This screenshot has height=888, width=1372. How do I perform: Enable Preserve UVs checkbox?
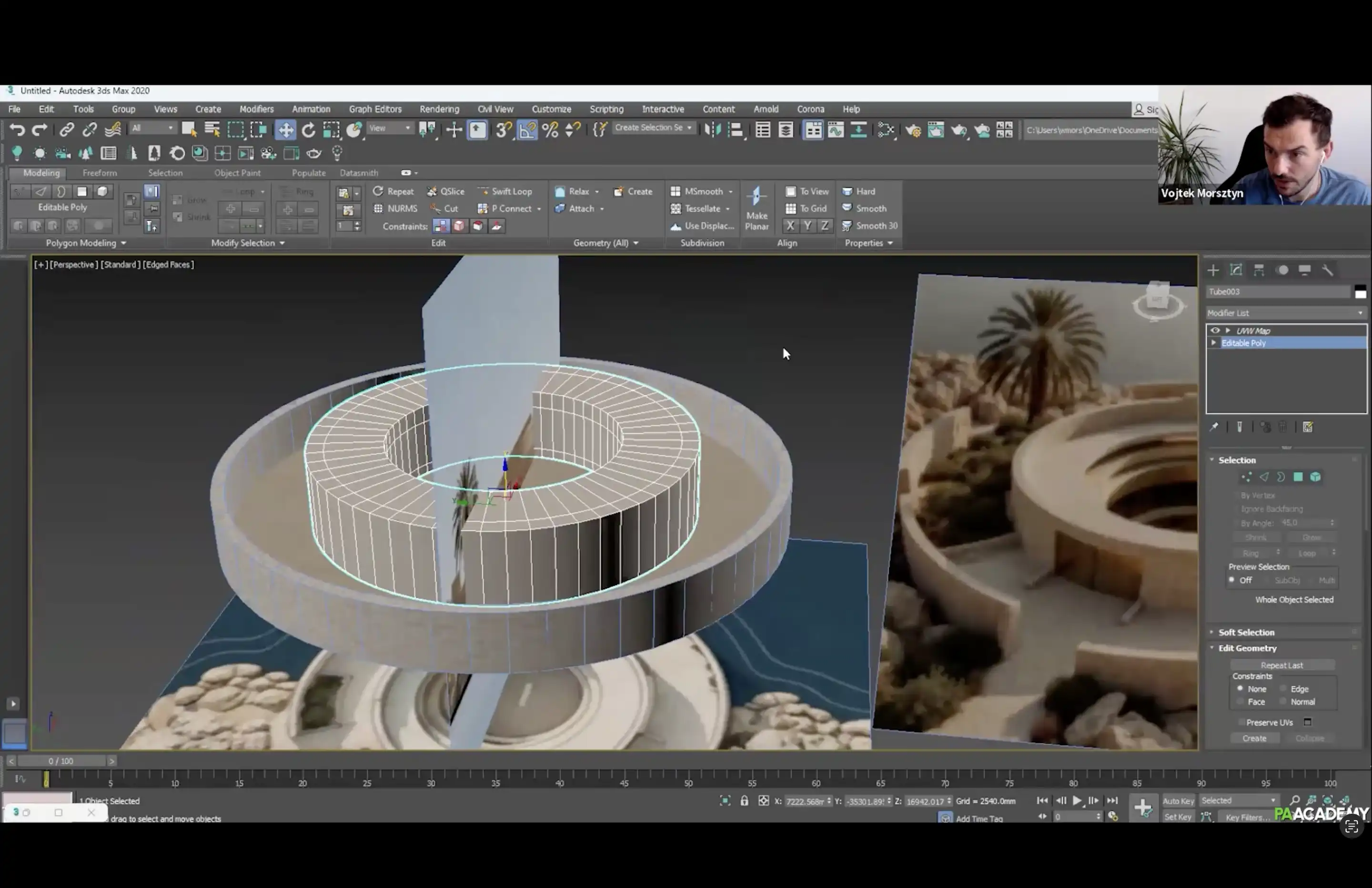tap(1242, 722)
